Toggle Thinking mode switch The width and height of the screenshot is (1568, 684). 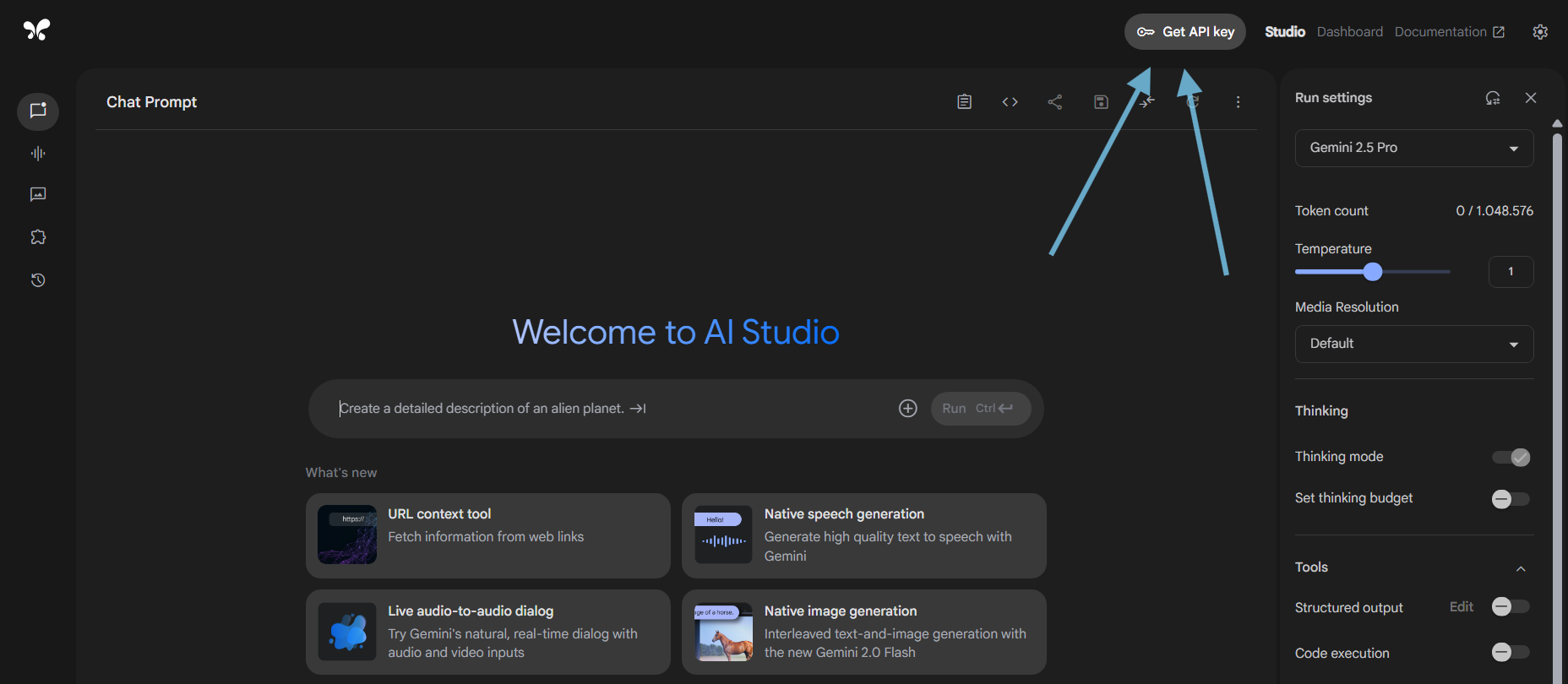point(1511,457)
